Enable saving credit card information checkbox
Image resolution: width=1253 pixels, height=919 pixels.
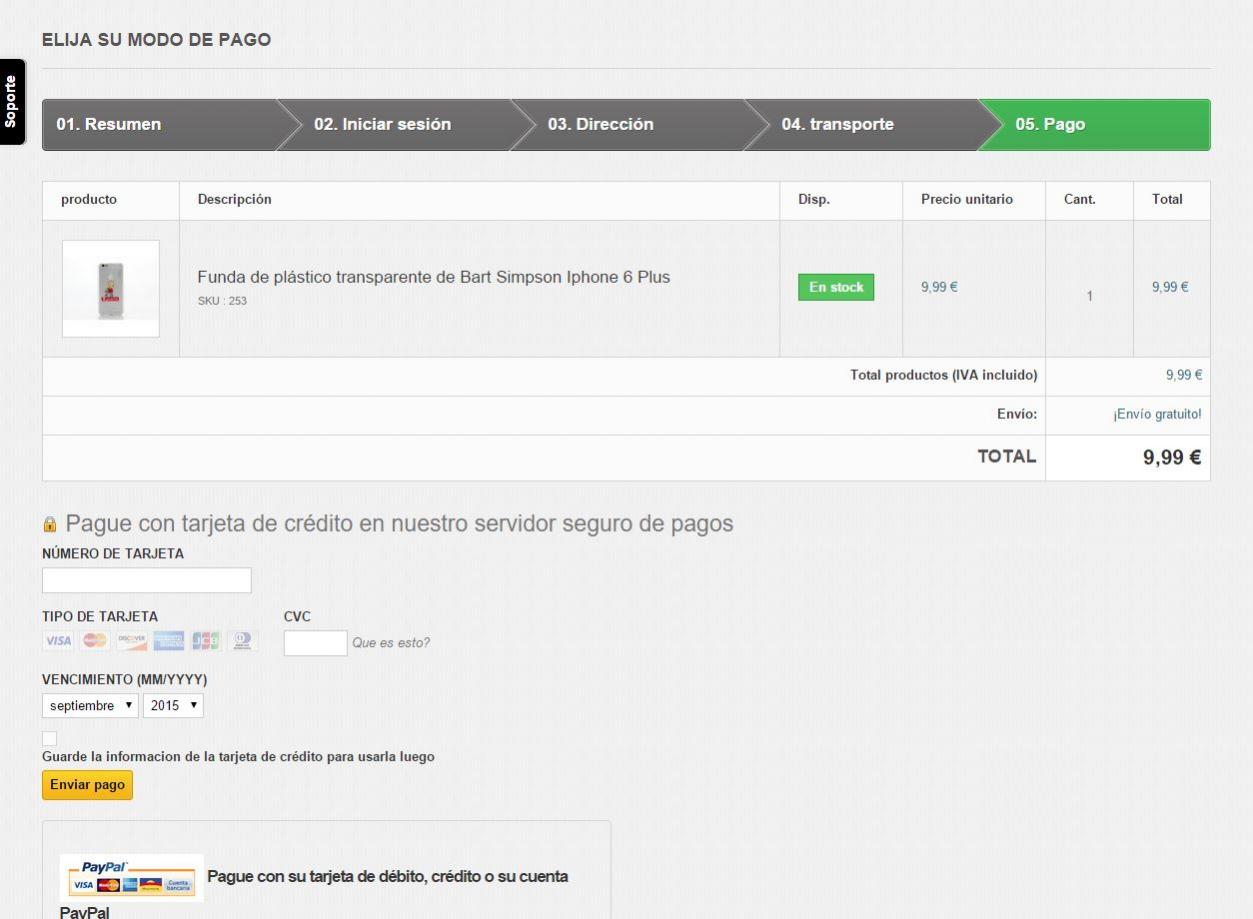click(50, 739)
